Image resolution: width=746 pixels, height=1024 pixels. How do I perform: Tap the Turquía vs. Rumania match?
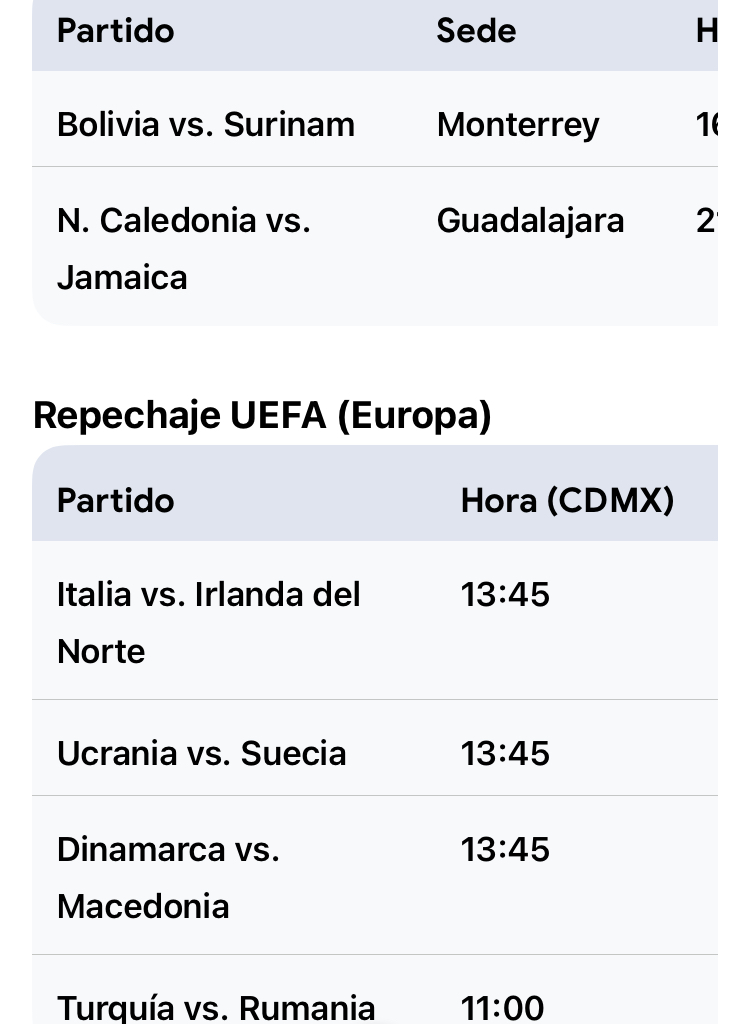point(216,1007)
